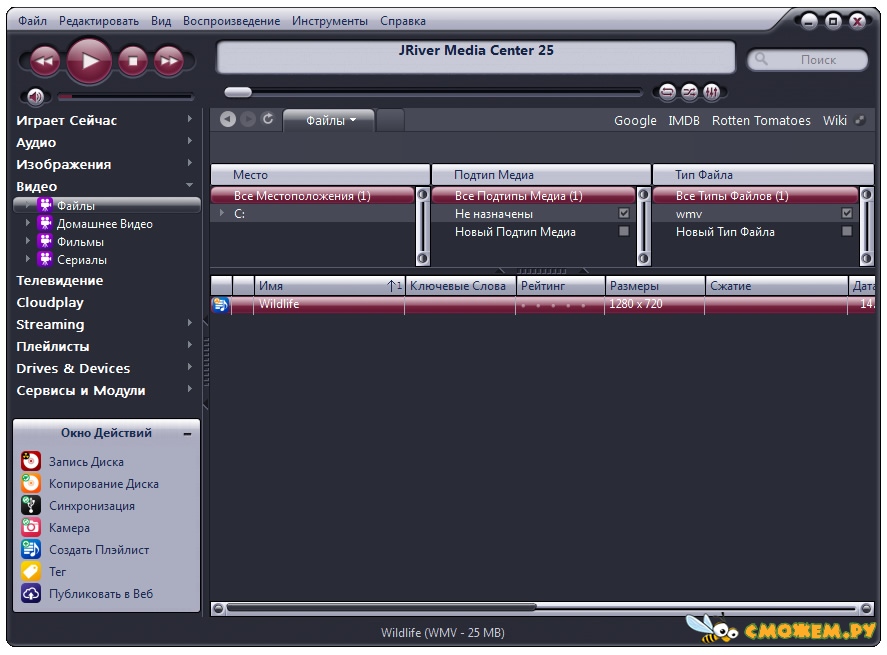Open the Справка menu
This screenshot has width=887, height=655.
(x=403, y=21)
